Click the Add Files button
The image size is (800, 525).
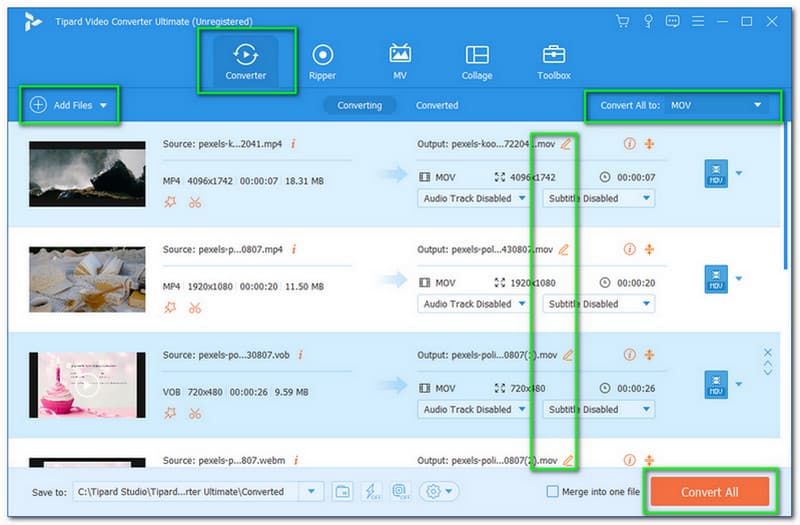coord(61,105)
